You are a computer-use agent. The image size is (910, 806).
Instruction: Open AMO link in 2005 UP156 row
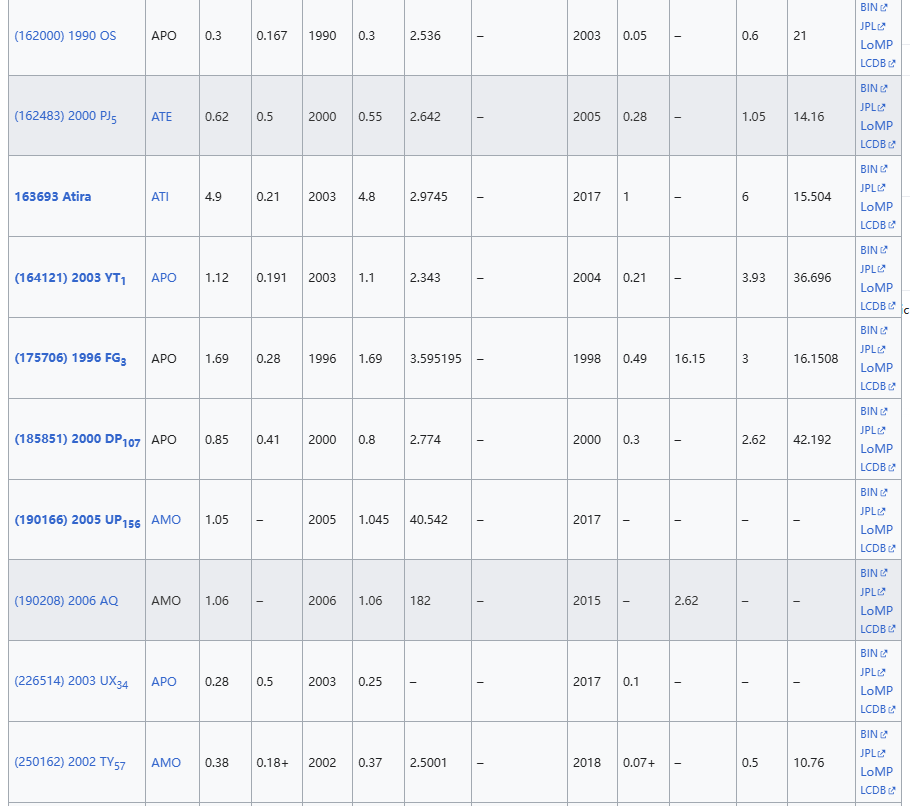166,520
